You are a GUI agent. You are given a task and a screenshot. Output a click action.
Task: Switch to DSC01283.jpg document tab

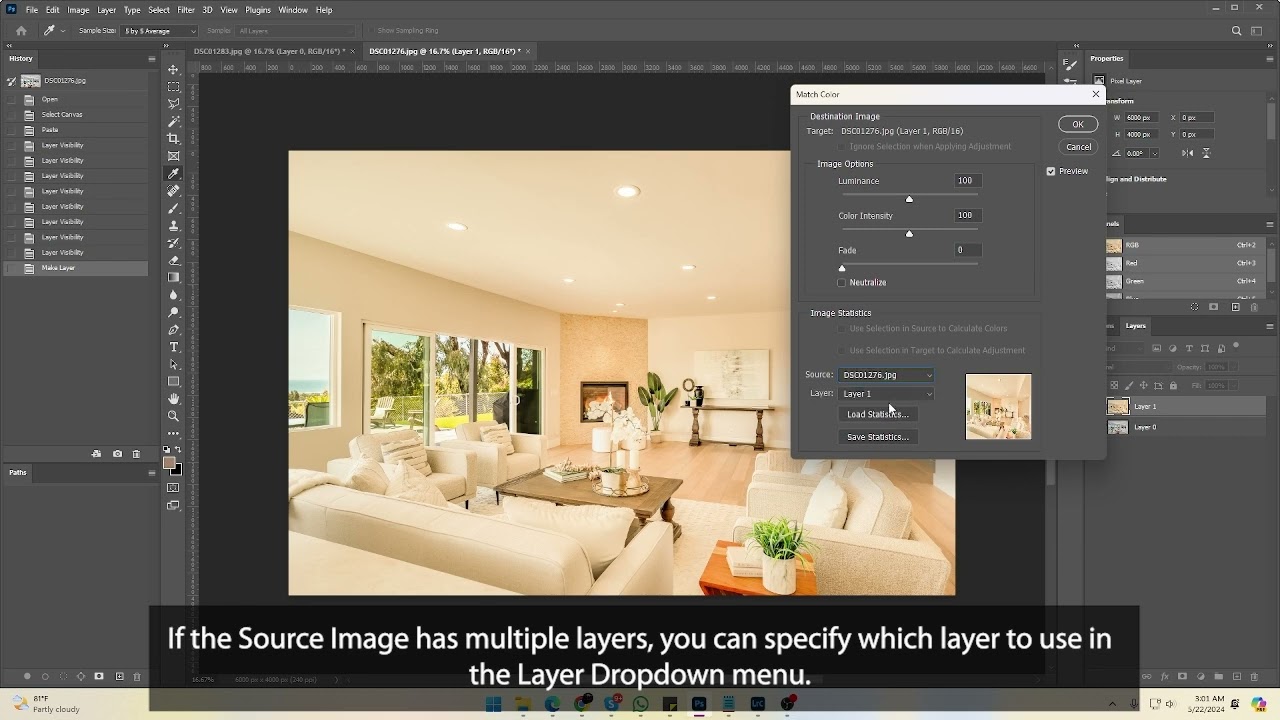269,51
